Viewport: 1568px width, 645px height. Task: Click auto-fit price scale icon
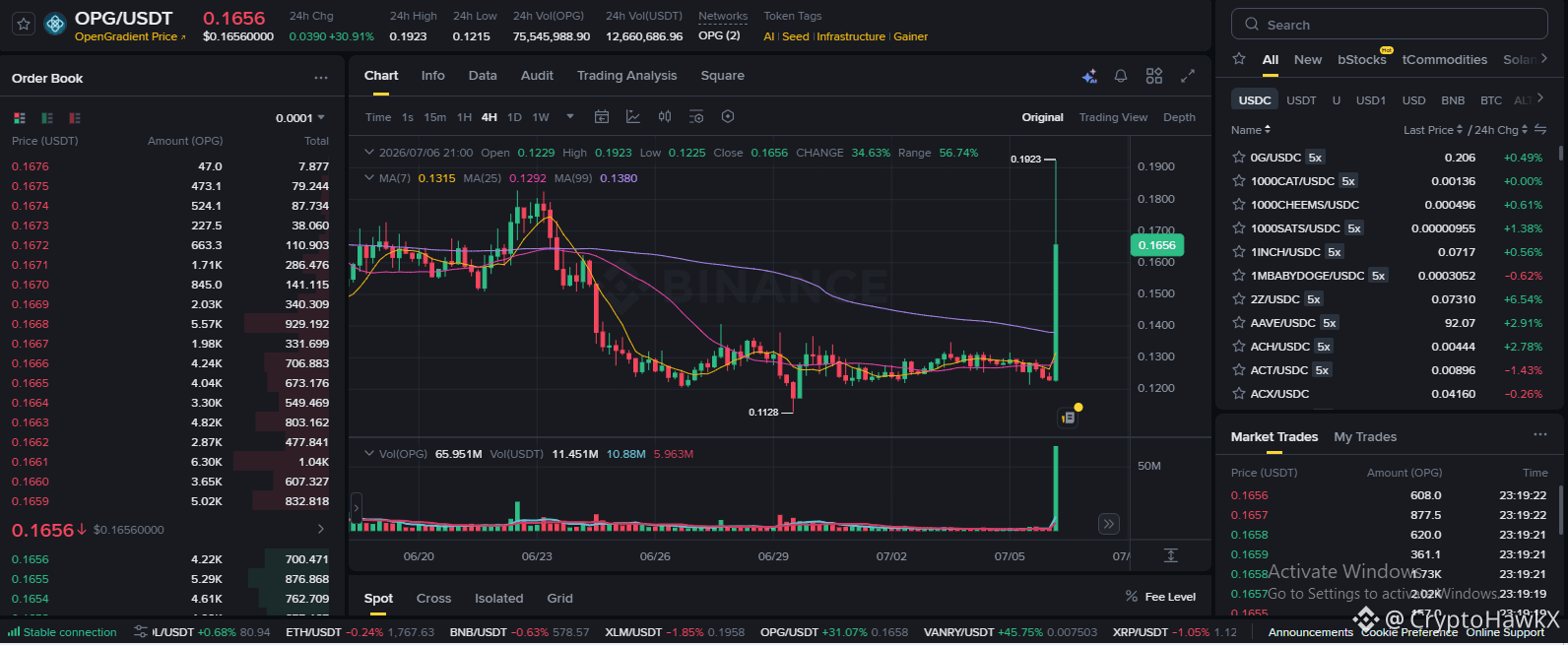(x=1170, y=555)
